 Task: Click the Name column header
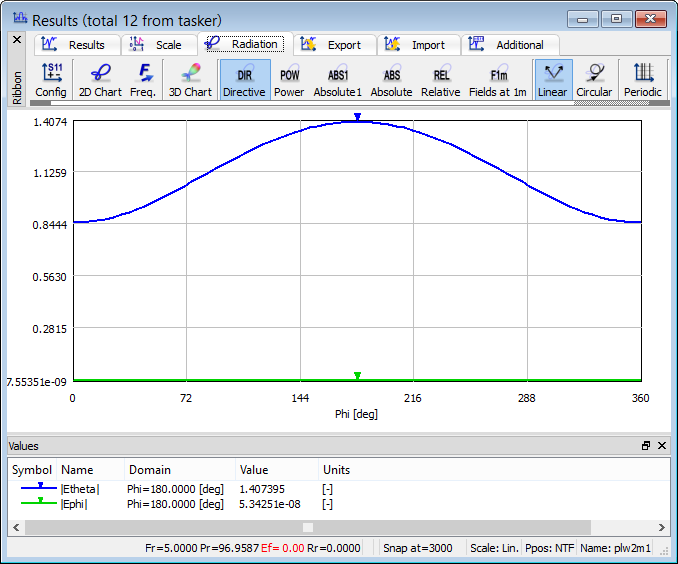90,470
